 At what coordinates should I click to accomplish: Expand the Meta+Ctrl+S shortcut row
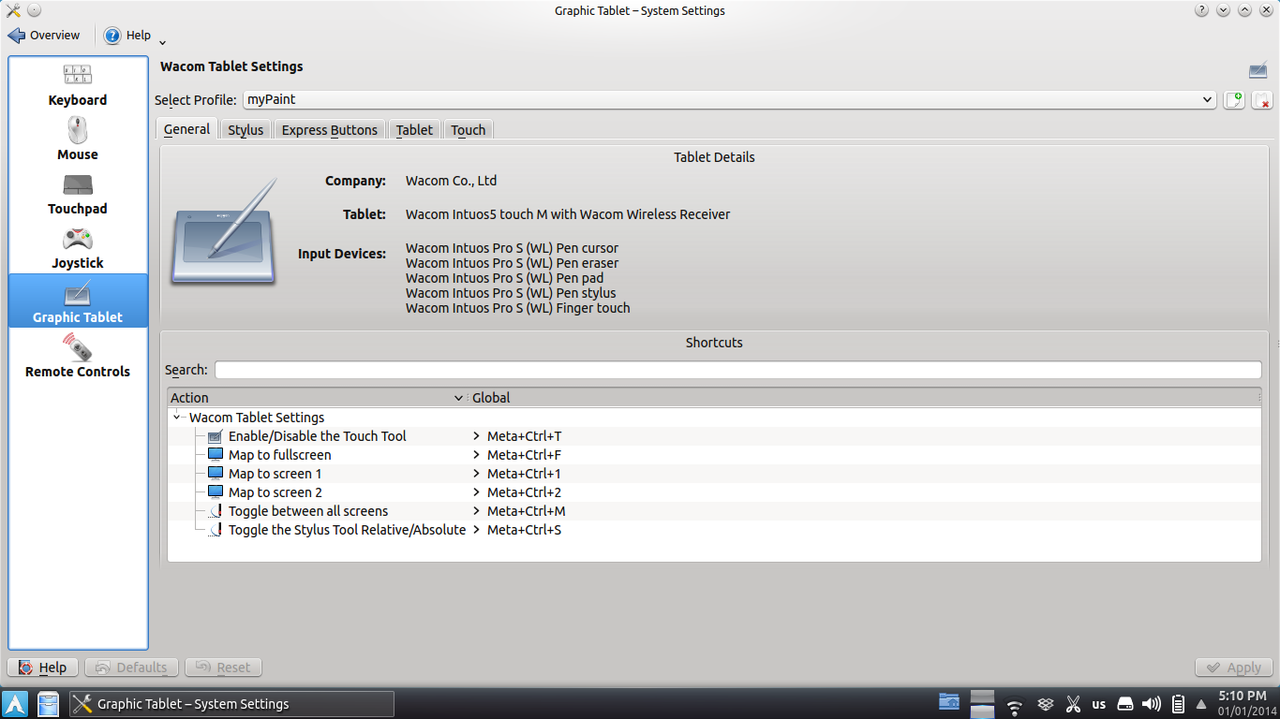(x=477, y=530)
